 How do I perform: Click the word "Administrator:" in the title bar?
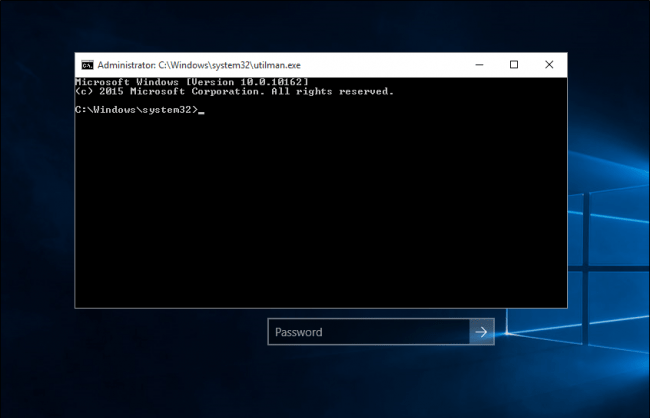[x=126, y=65]
